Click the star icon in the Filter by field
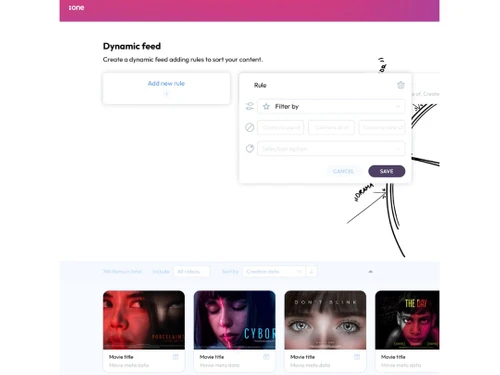The height and width of the screenshot is (375, 500). pyautogui.click(x=266, y=106)
